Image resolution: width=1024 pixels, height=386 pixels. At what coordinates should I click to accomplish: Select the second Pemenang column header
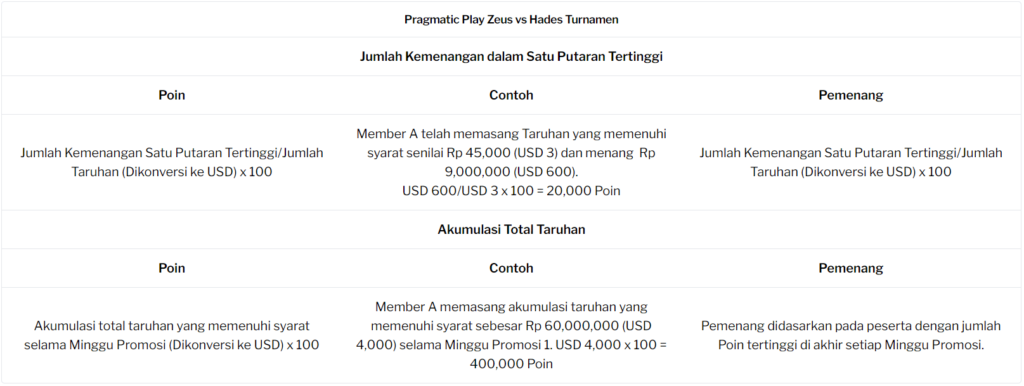[x=851, y=268]
